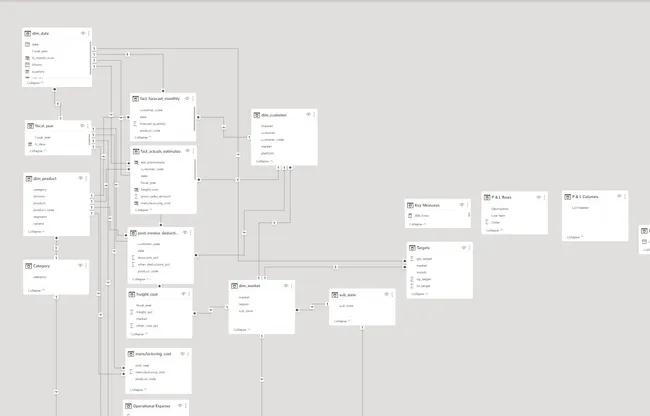Select forecast_quantity field in fact_forecast_monthly
The width and height of the screenshot is (650, 416).
click(153, 124)
